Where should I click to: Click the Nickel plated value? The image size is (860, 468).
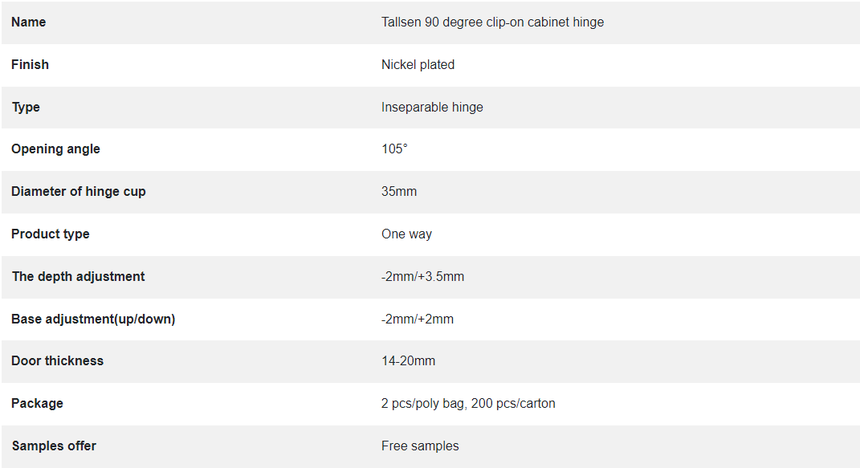418,65
